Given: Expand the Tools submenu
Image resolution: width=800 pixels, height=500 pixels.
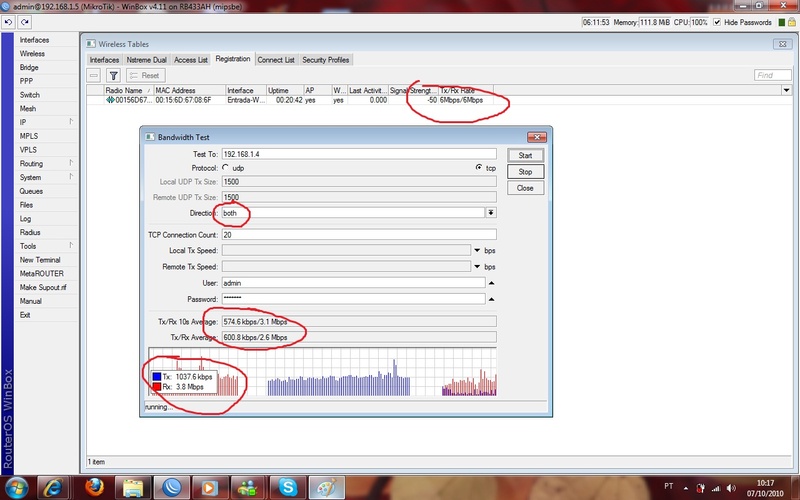Looking at the screenshot, I should (x=71, y=246).
